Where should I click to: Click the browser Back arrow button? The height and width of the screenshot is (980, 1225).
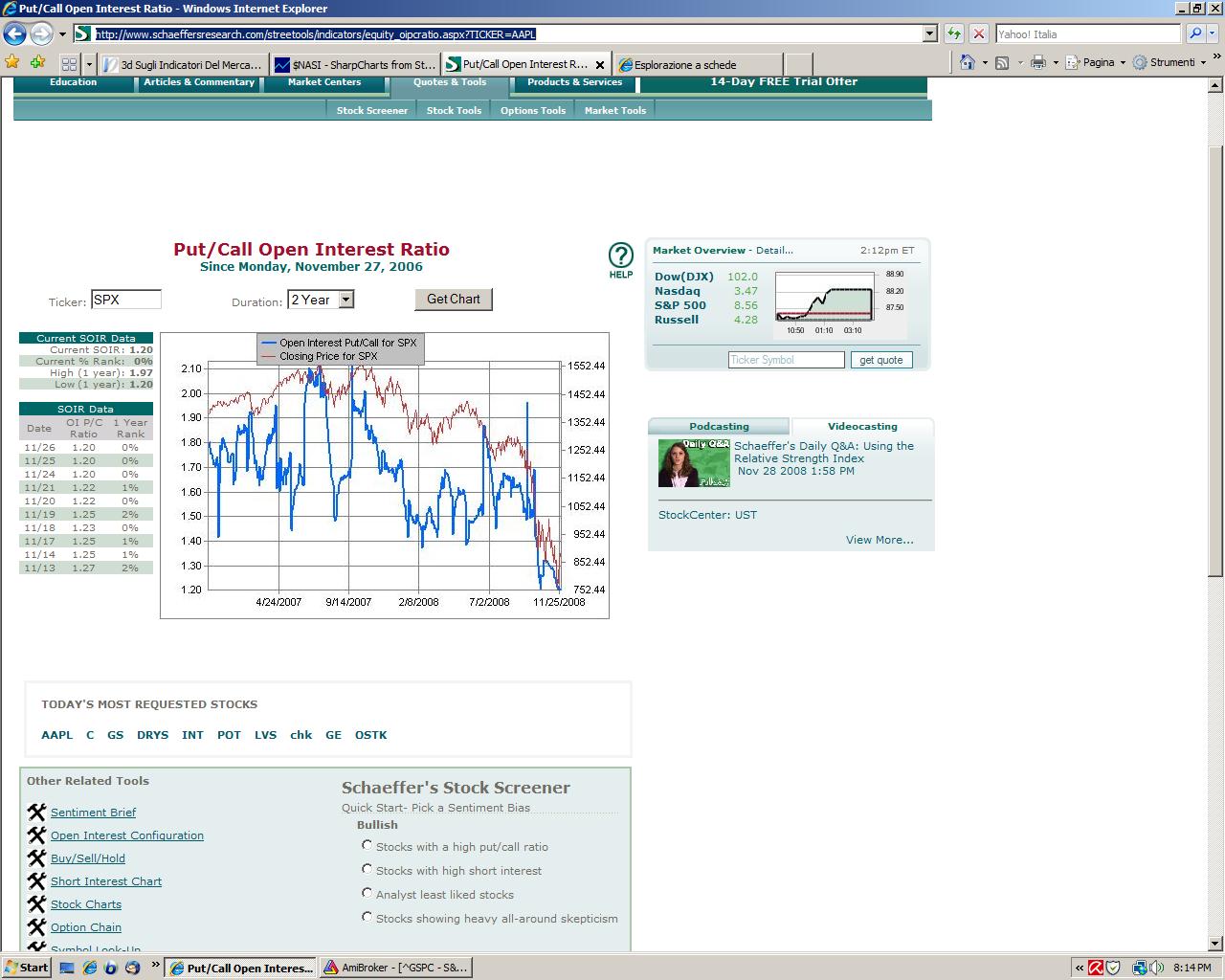pos(14,33)
